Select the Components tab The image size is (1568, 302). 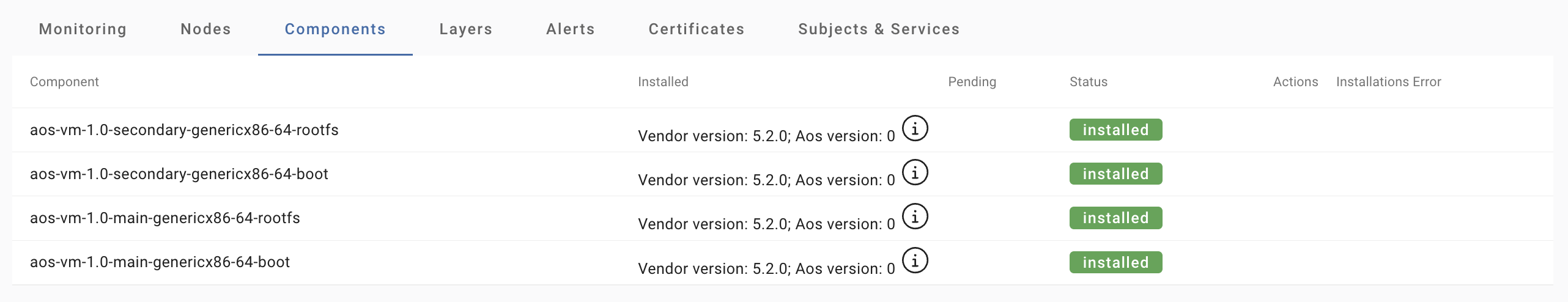pos(335,29)
